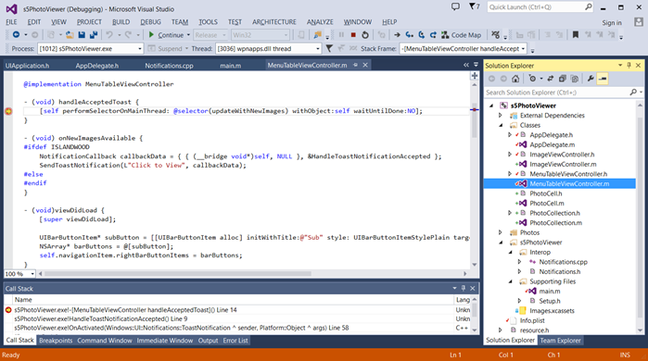Toggle breakpoint on the handleAcceptedToast line
The image size is (648, 361).
pyautogui.click(x=9, y=111)
